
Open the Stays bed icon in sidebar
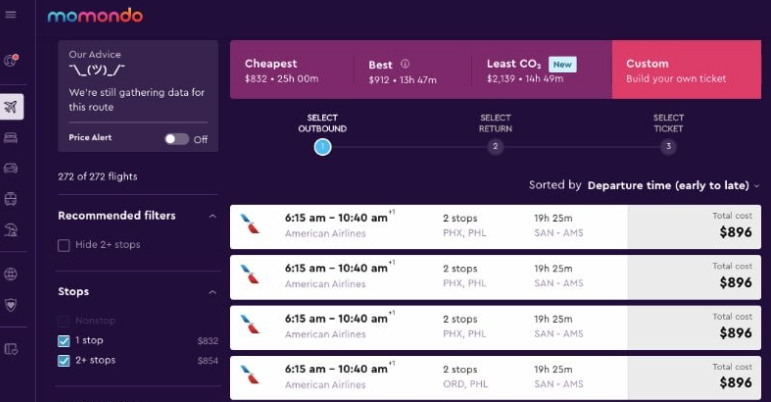[x=12, y=137]
